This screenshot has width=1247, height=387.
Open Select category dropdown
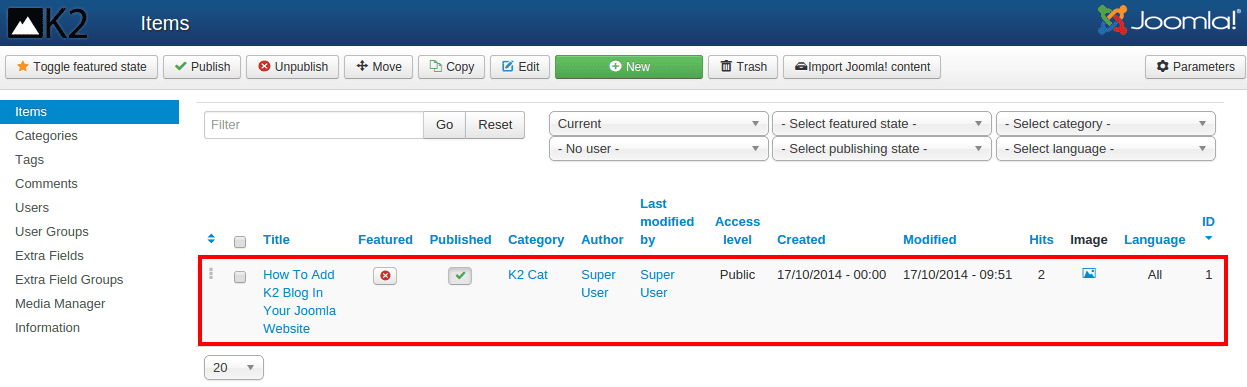tap(1106, 124)
